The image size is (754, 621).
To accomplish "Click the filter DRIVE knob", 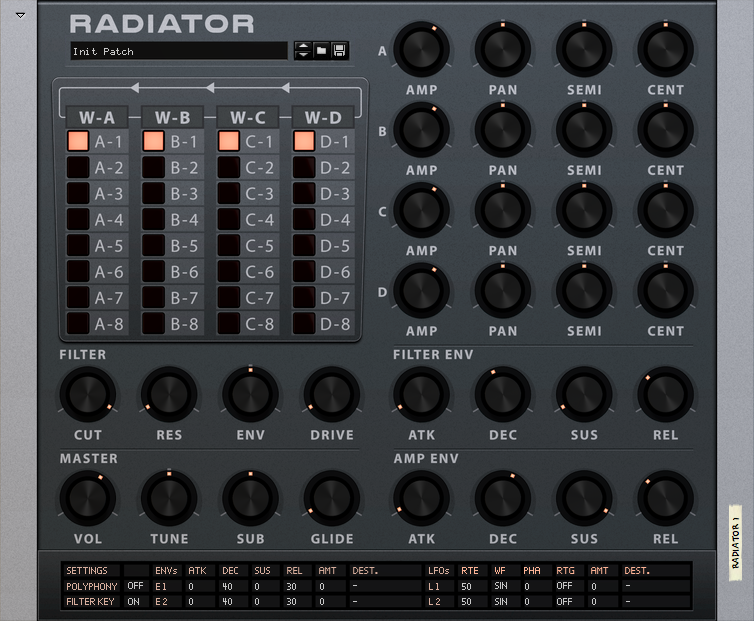I will [332, 394].
